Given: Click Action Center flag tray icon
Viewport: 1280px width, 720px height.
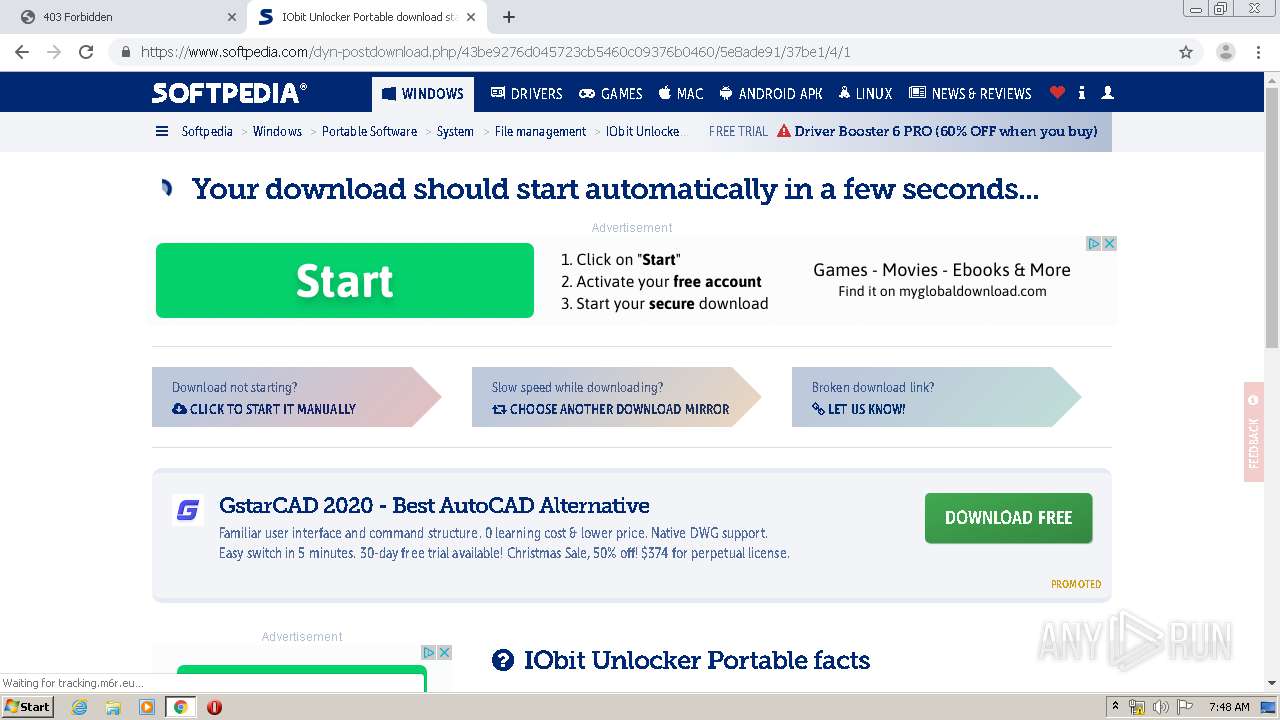Looking at the screenshot, I should [x=1185, y=707].
